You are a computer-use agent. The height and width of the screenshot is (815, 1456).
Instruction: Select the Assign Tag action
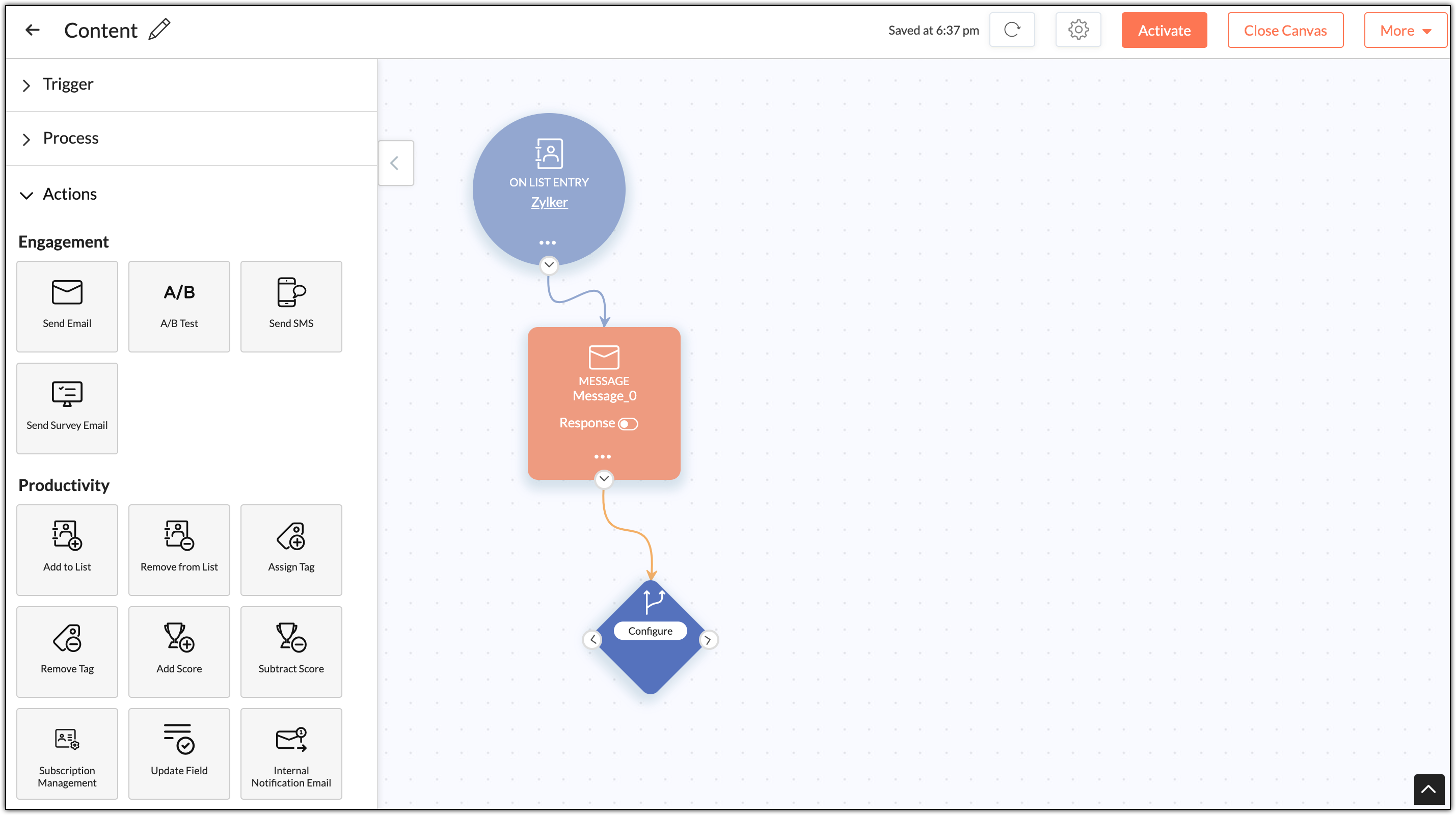click(291, 550)
